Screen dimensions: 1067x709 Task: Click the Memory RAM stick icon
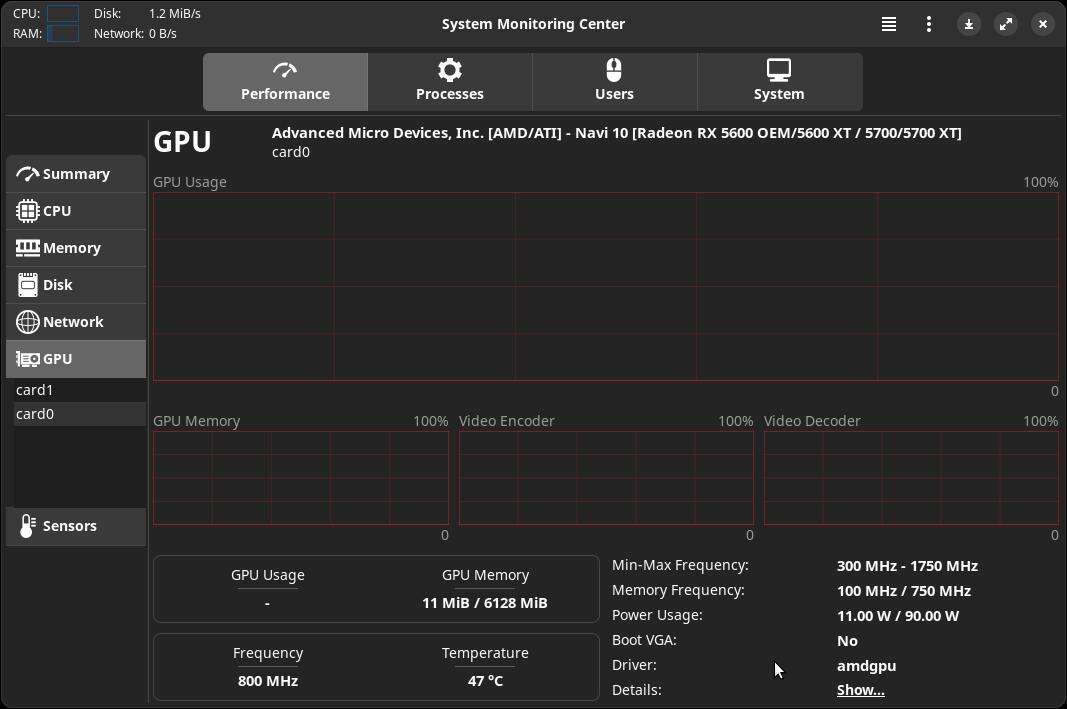click(x=27, y=248)
